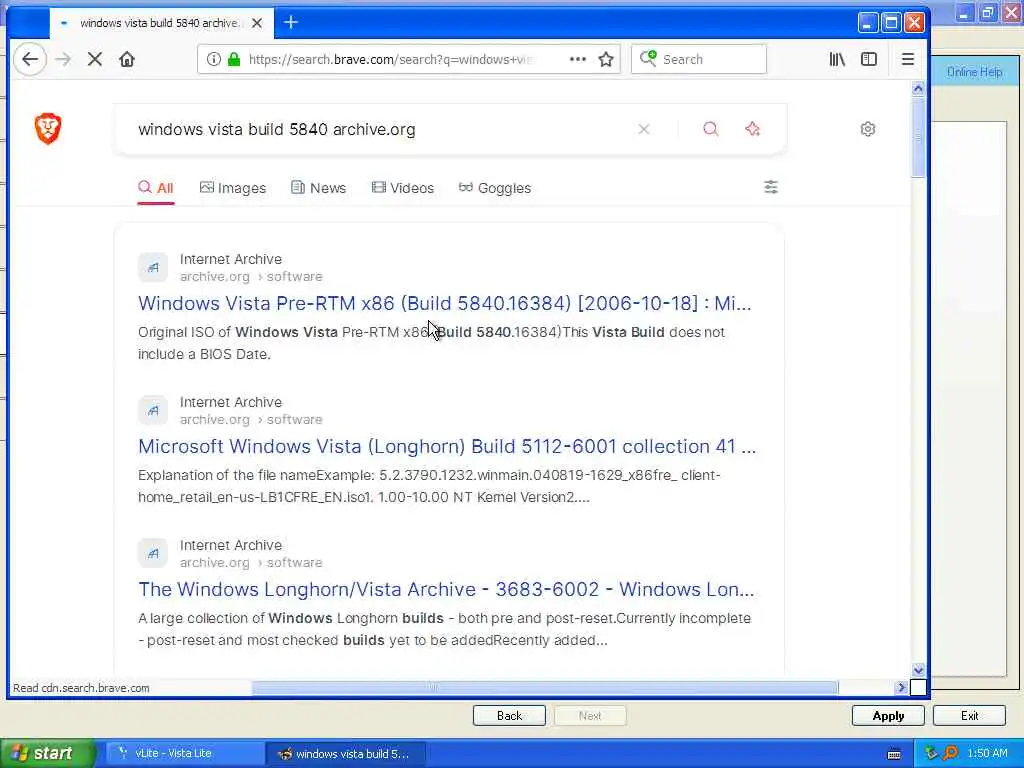Clear the Brave search query
Viewport: 1024px width, 768px height.
tap(644, 129)
